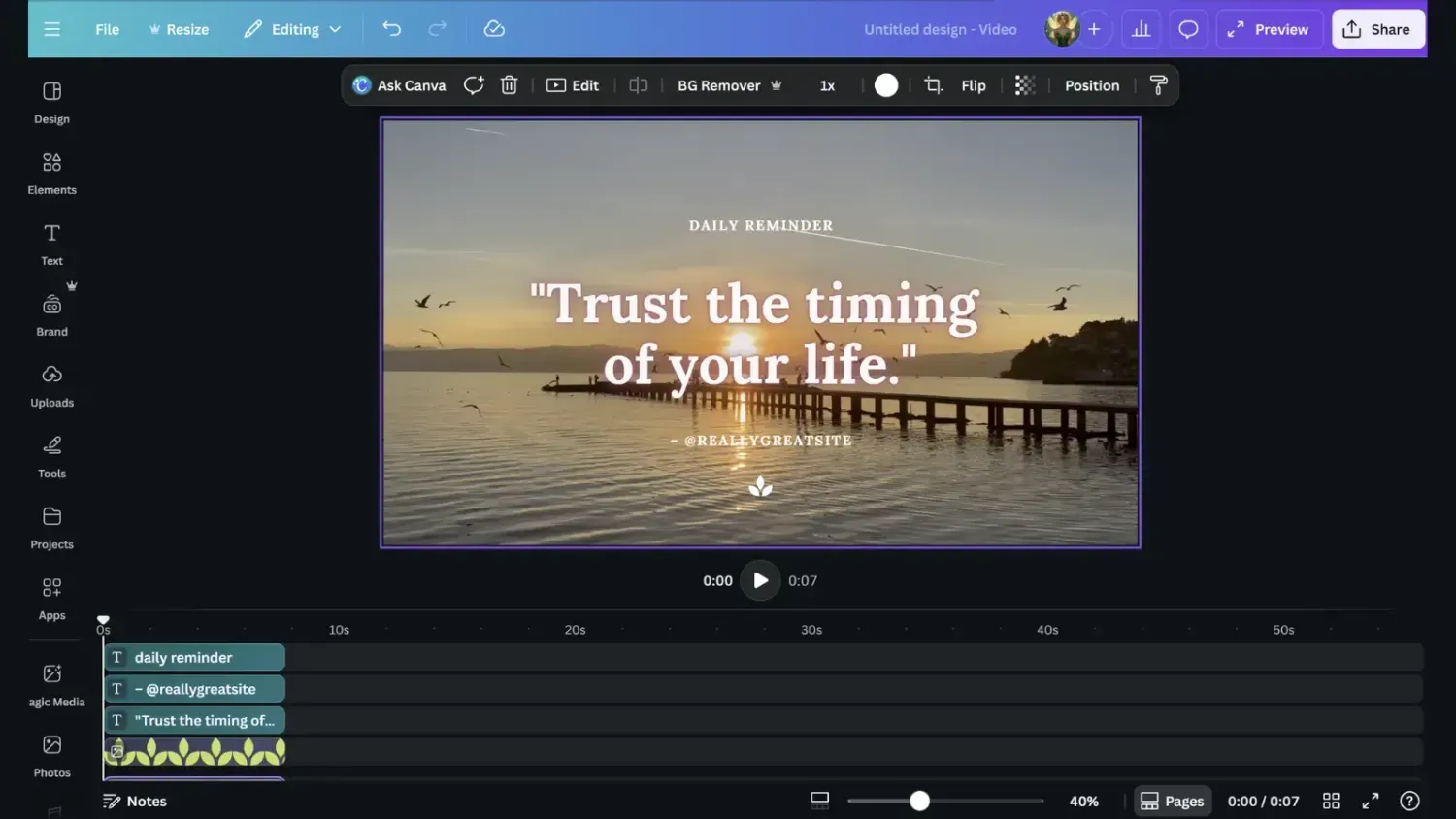Click the white color swatch in the toolbar
Viewport: 1456px width, 819px height.
[x=886, y=85]
